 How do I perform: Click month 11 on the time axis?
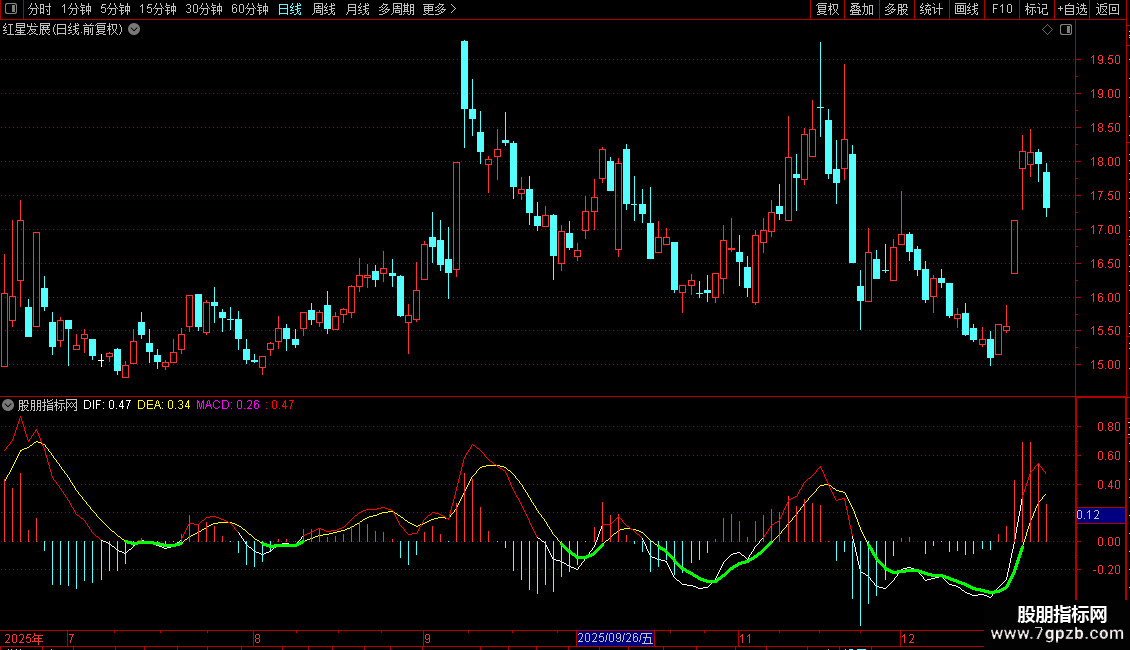click(745, 638)
